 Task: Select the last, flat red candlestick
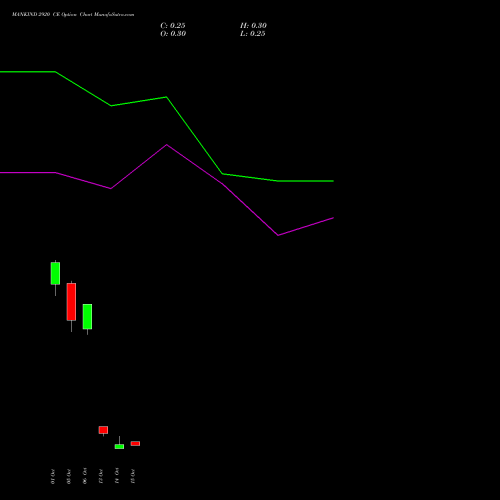pyautogui.click(x=135, y=444)
